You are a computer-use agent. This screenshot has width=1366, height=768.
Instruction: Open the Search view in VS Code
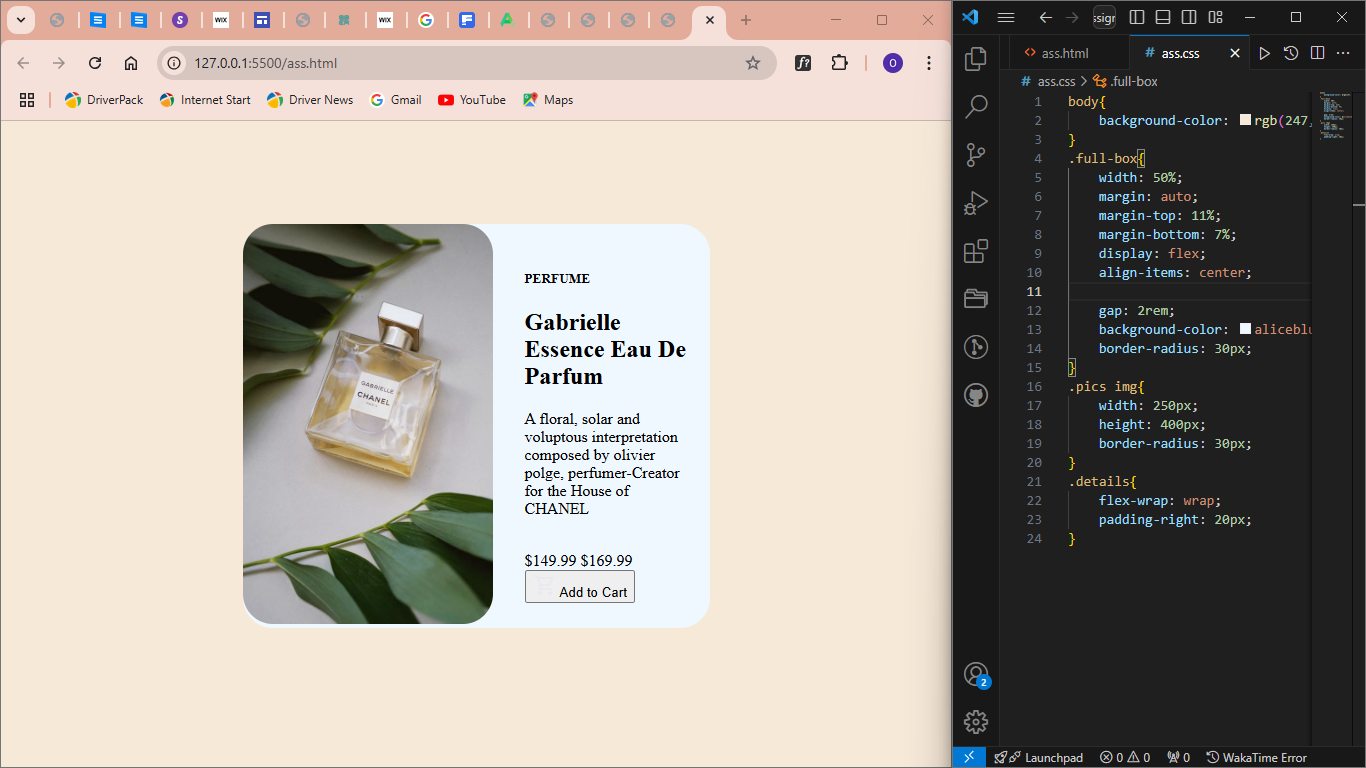tap(976, 107)
